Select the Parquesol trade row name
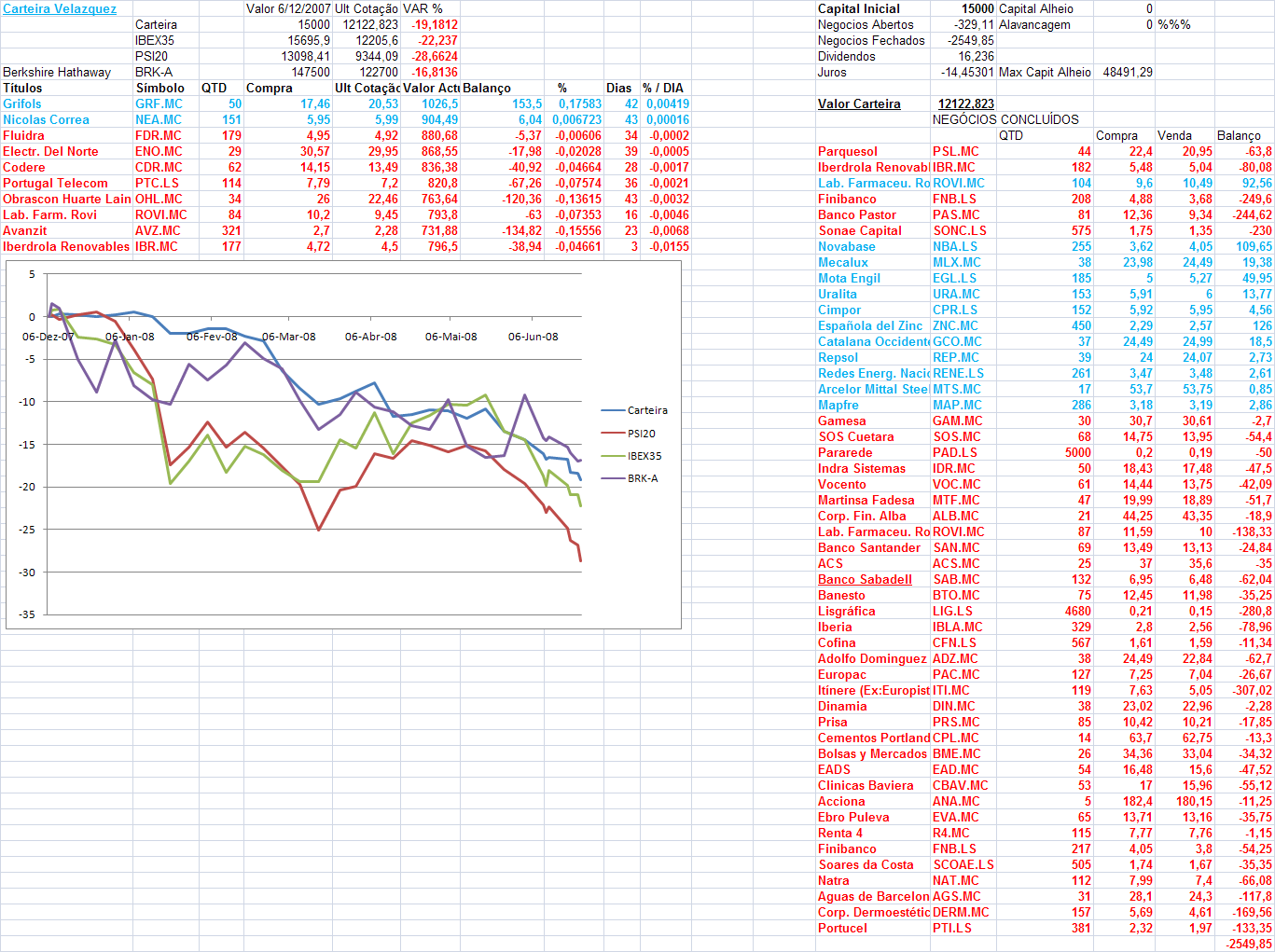Viewport: 1275px width, 952px height. coord(848,152)
